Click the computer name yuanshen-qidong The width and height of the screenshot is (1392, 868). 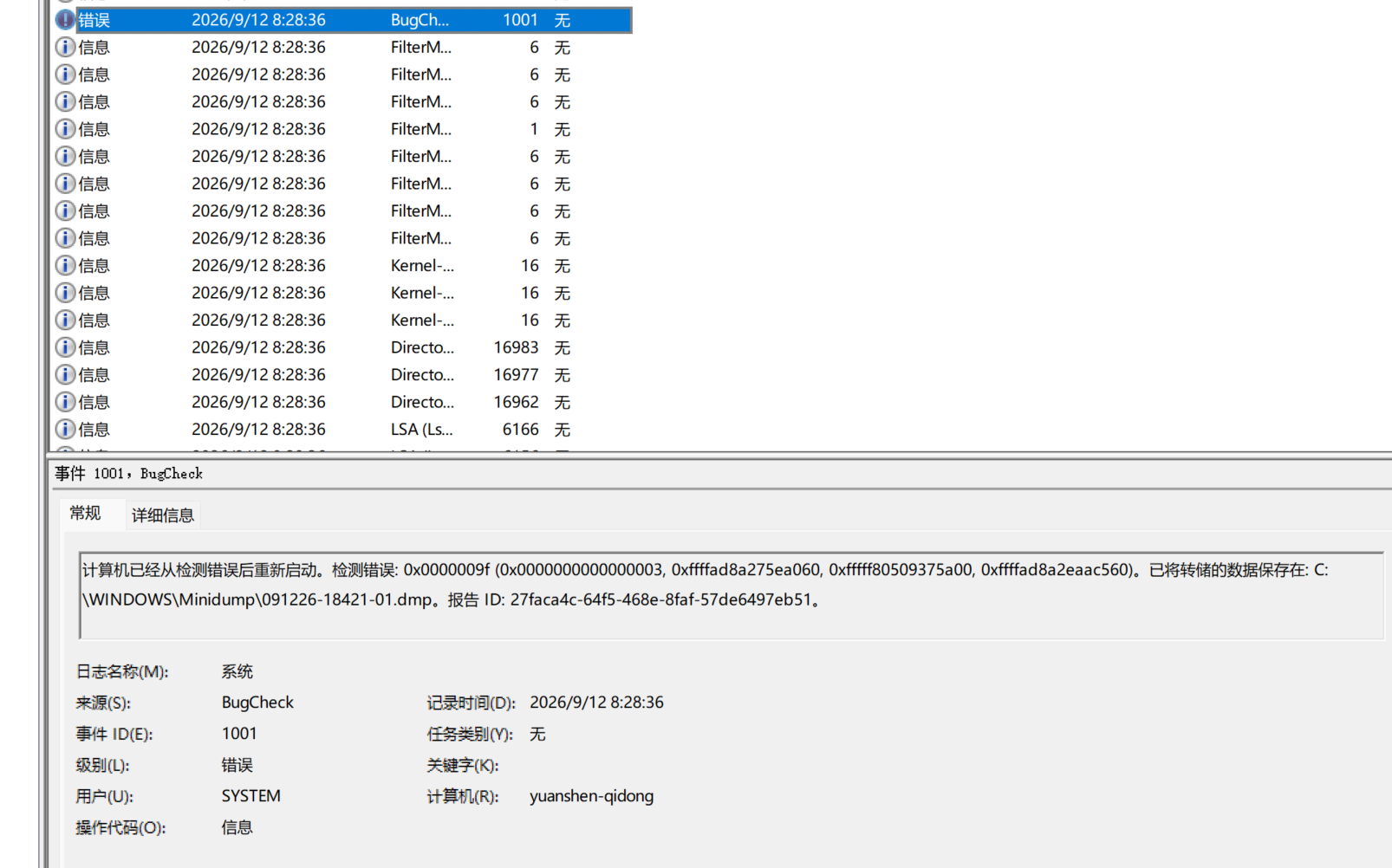592,796
